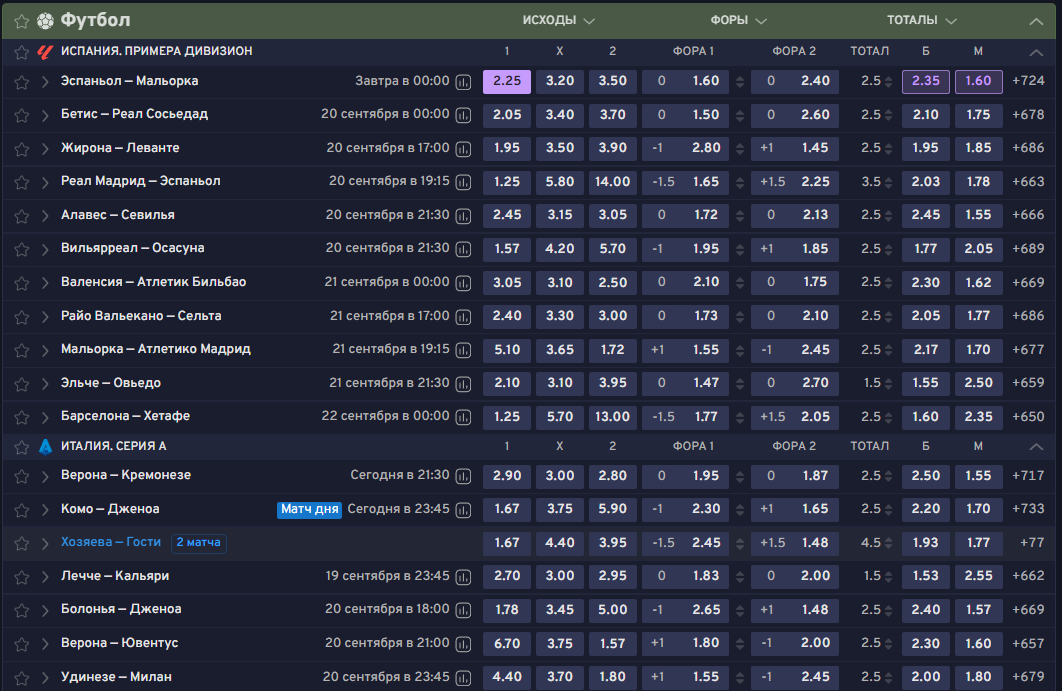Screen dimensions: 1062x691
Task: Star the Реал Мадрид – Эспаньол match
Action: pyautogui.click(x=22, y=183)
